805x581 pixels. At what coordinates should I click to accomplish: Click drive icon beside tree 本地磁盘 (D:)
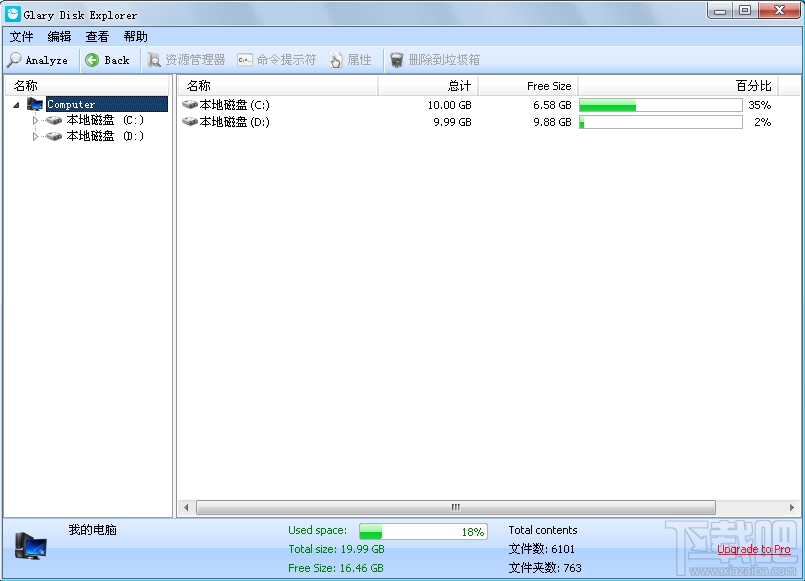53,136
